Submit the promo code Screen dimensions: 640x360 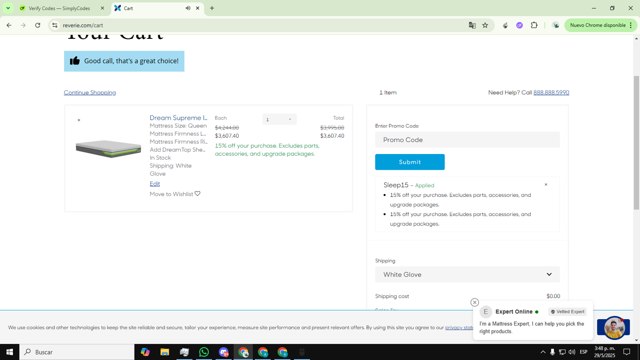click(410, 162)
